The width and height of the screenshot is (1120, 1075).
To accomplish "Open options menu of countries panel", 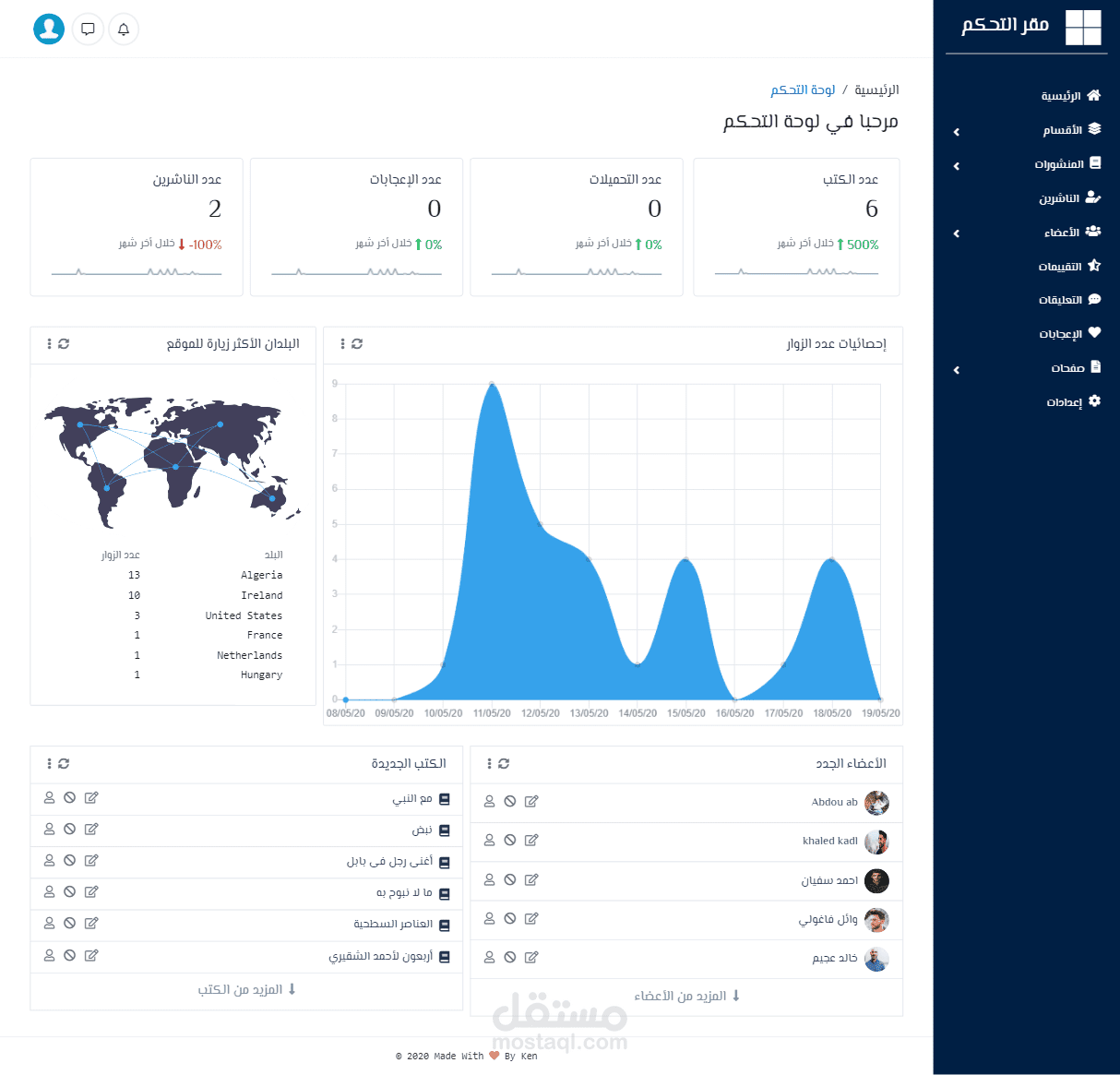I will tap(49, 344).
